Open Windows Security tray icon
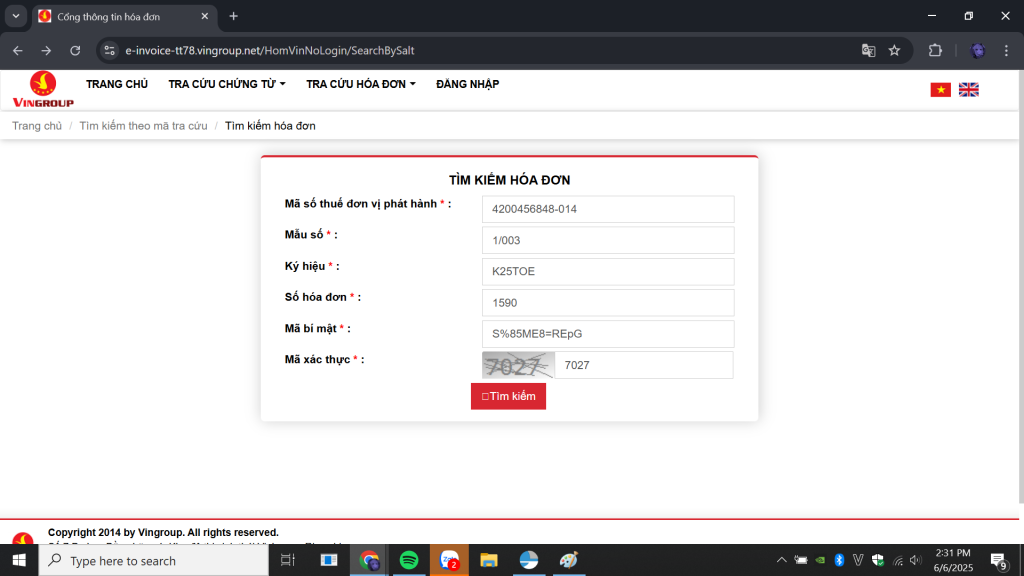The width and height of the screenshot is (1024, 576). click(878, 560)
